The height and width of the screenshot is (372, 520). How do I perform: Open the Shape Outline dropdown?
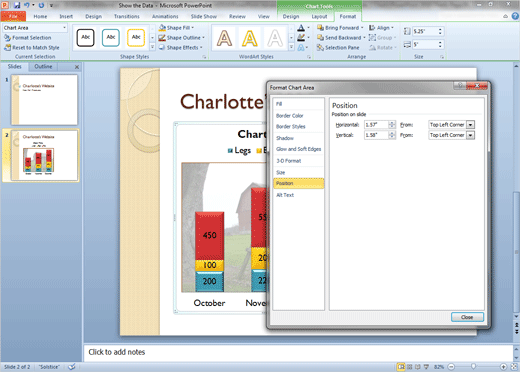pyautogui.click(x=182, y=38)
